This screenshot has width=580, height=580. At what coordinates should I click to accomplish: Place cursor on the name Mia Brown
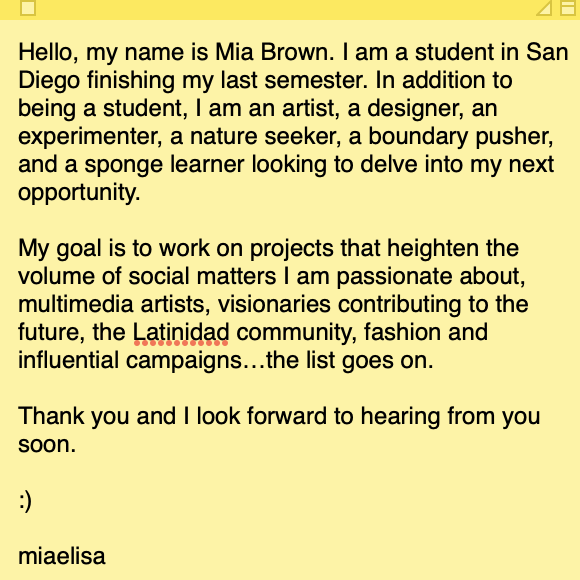pos(275,52)
